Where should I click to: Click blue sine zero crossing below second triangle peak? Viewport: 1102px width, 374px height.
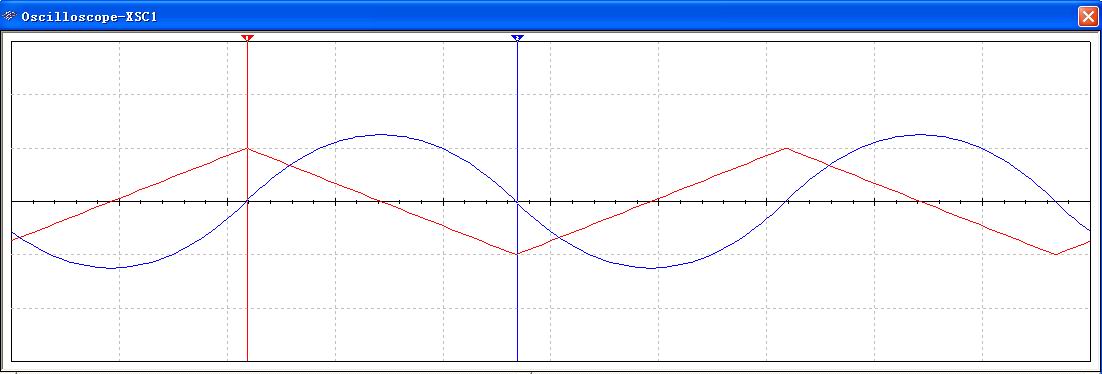pos(786,202)
